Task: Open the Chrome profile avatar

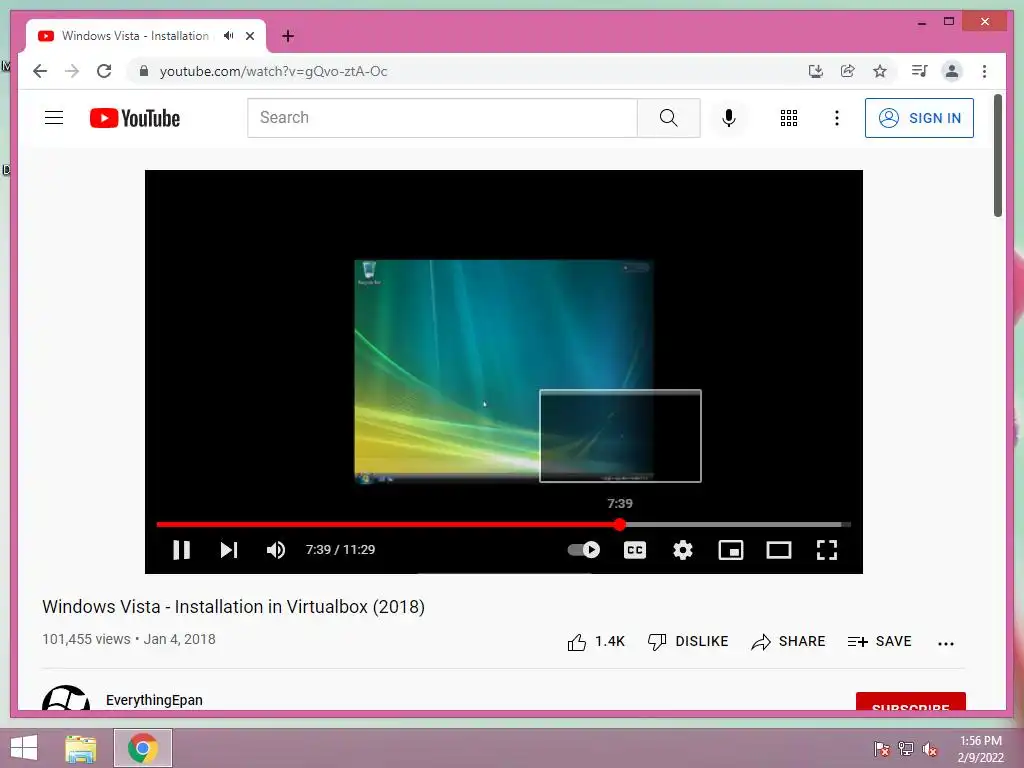Action: click(952, 71)
